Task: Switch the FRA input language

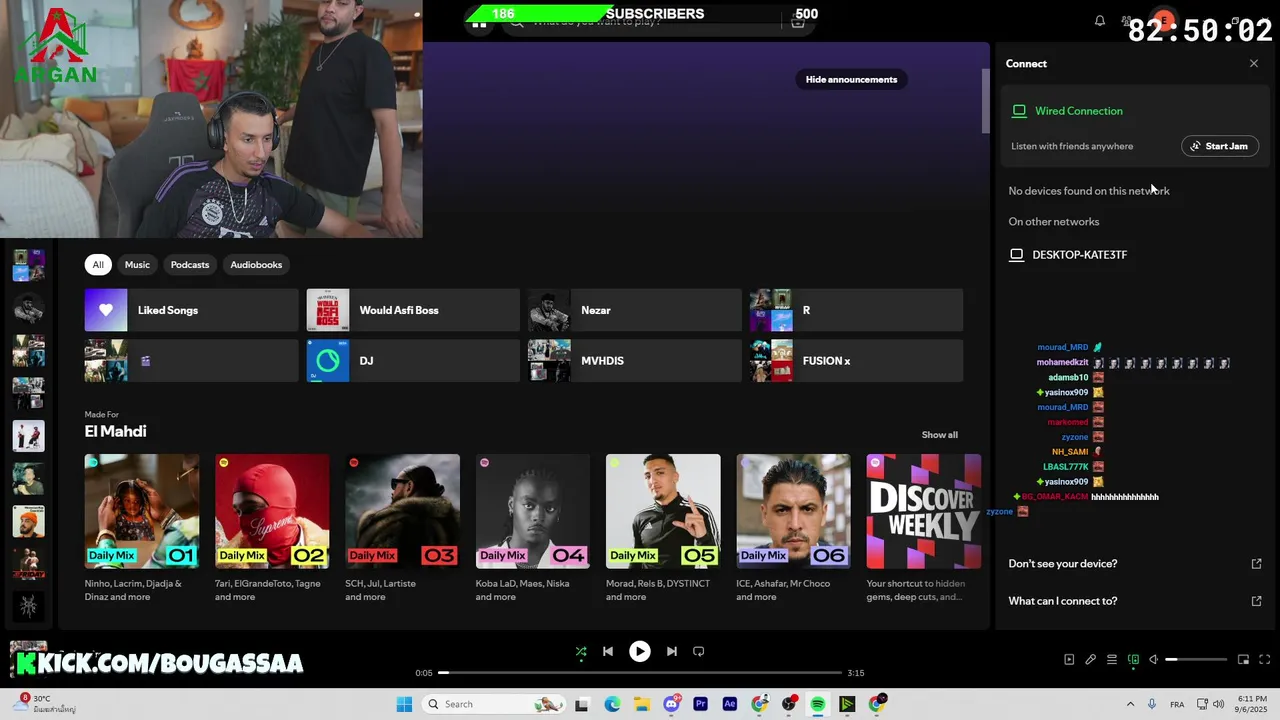Action: [1177, 704]
